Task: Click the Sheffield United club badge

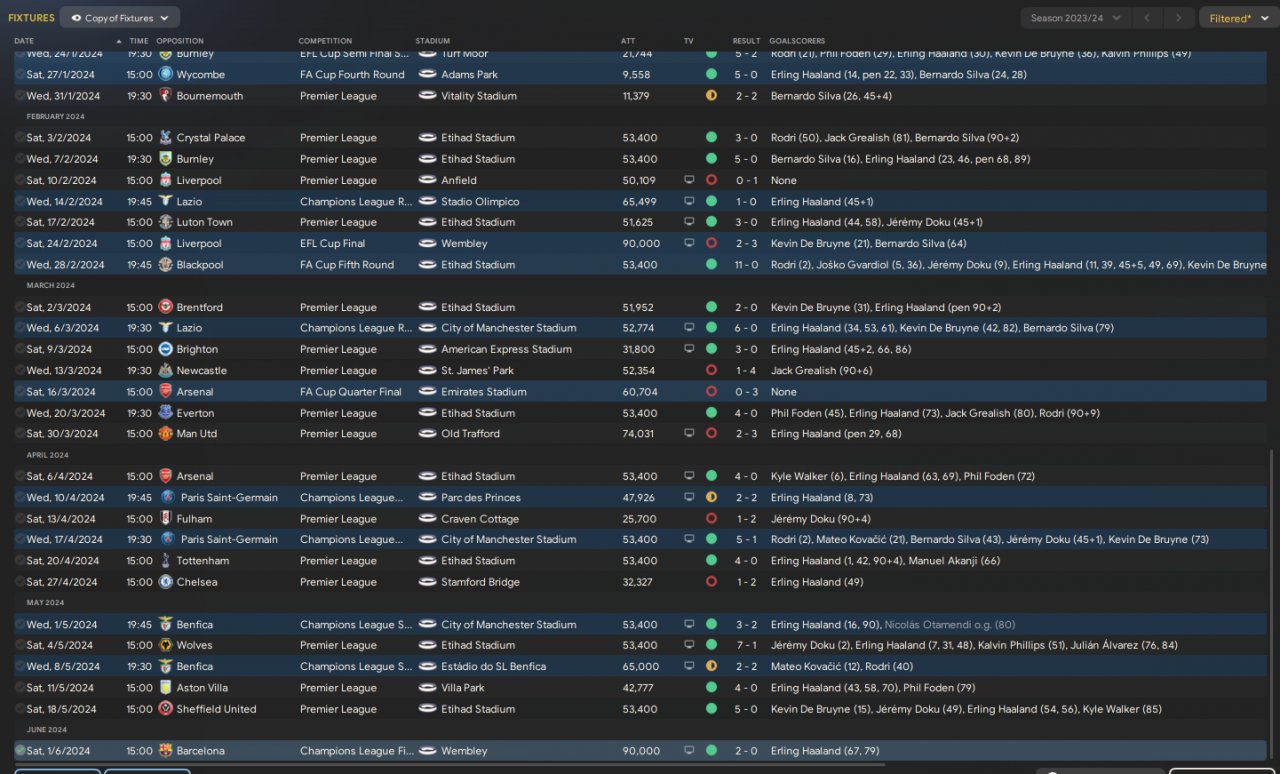Action: click(165, 709)
